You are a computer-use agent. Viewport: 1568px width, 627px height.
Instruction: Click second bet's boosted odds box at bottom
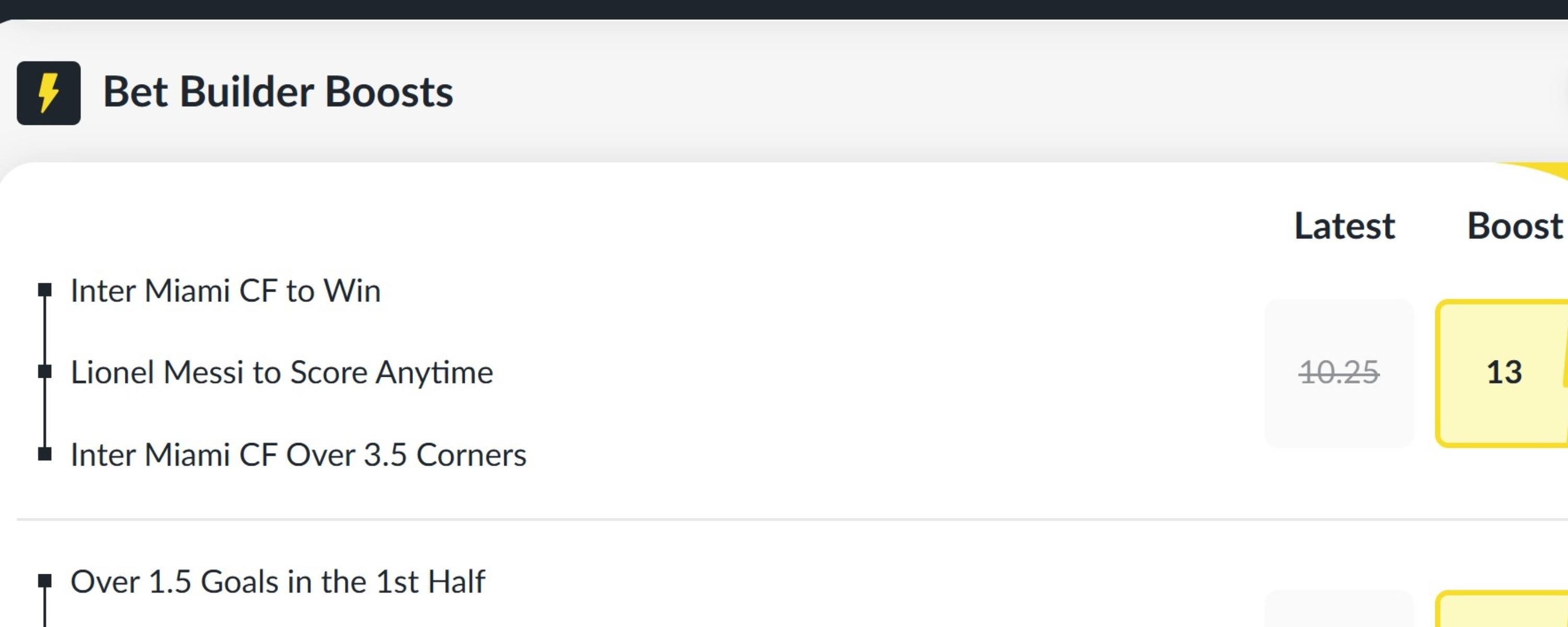coord(1502,609)
